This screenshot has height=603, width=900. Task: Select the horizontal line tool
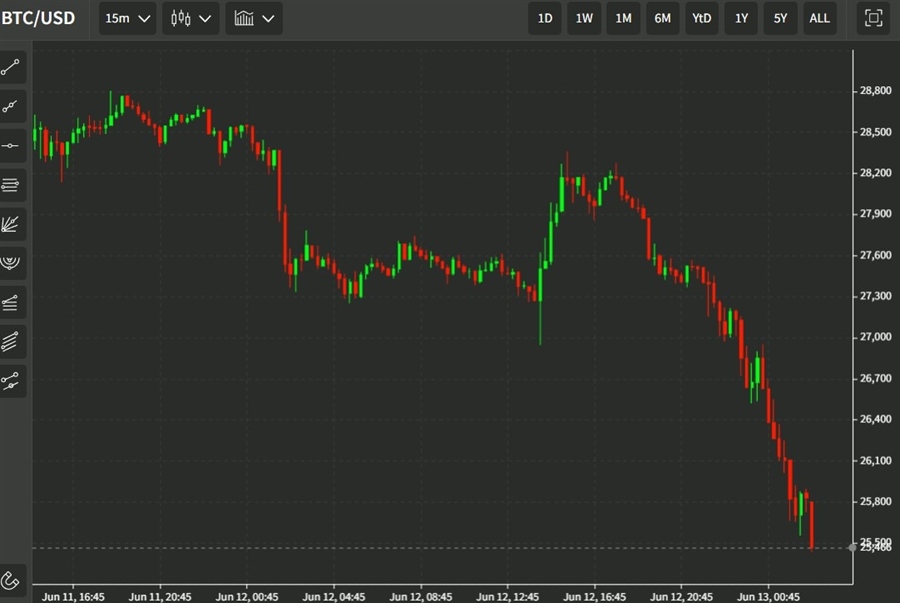point(11,146)
